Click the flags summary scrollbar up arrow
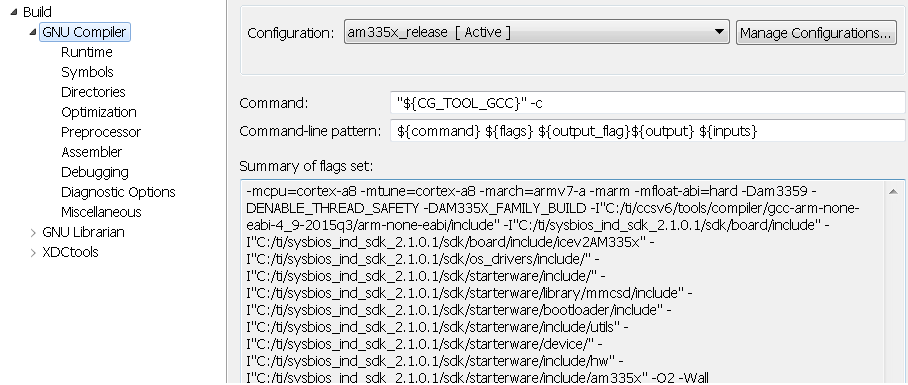 pos(894,192)
